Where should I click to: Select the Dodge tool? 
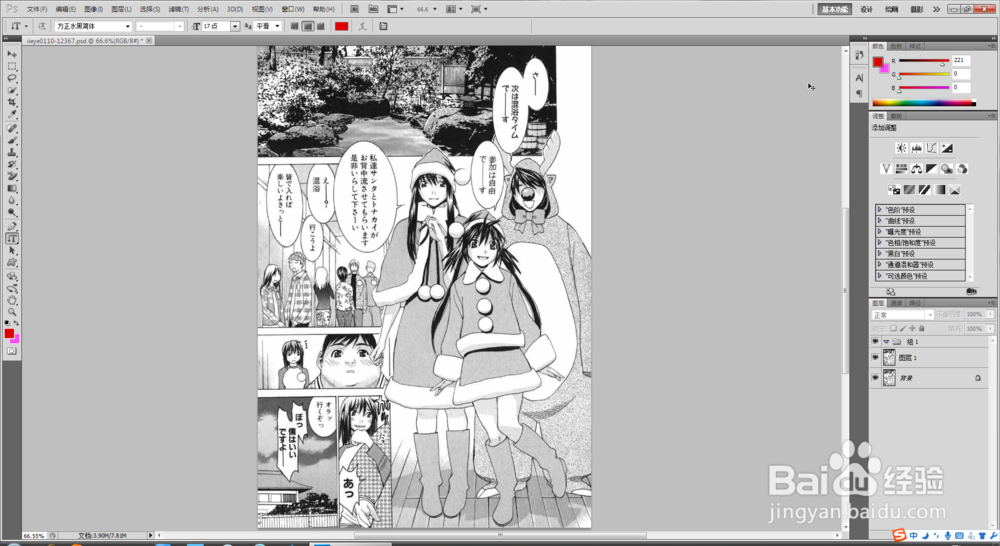point(11,213)
